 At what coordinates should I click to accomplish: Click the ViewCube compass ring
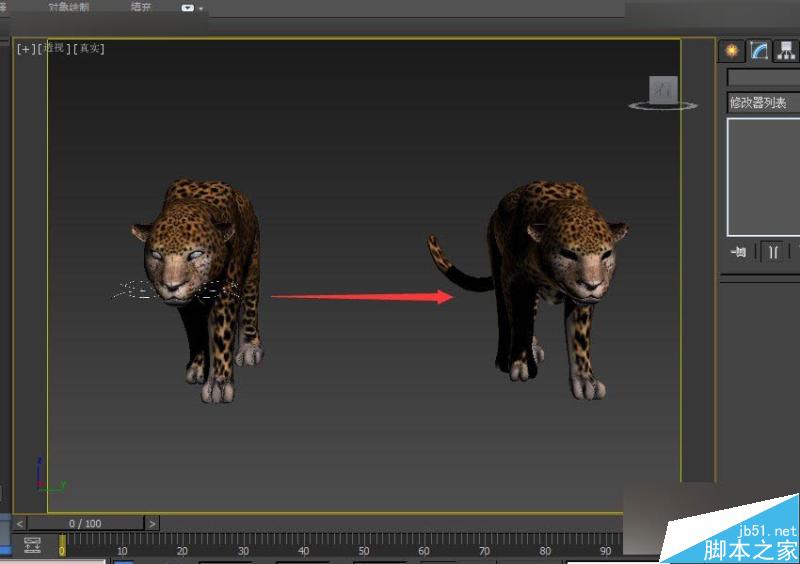point(663,106)
